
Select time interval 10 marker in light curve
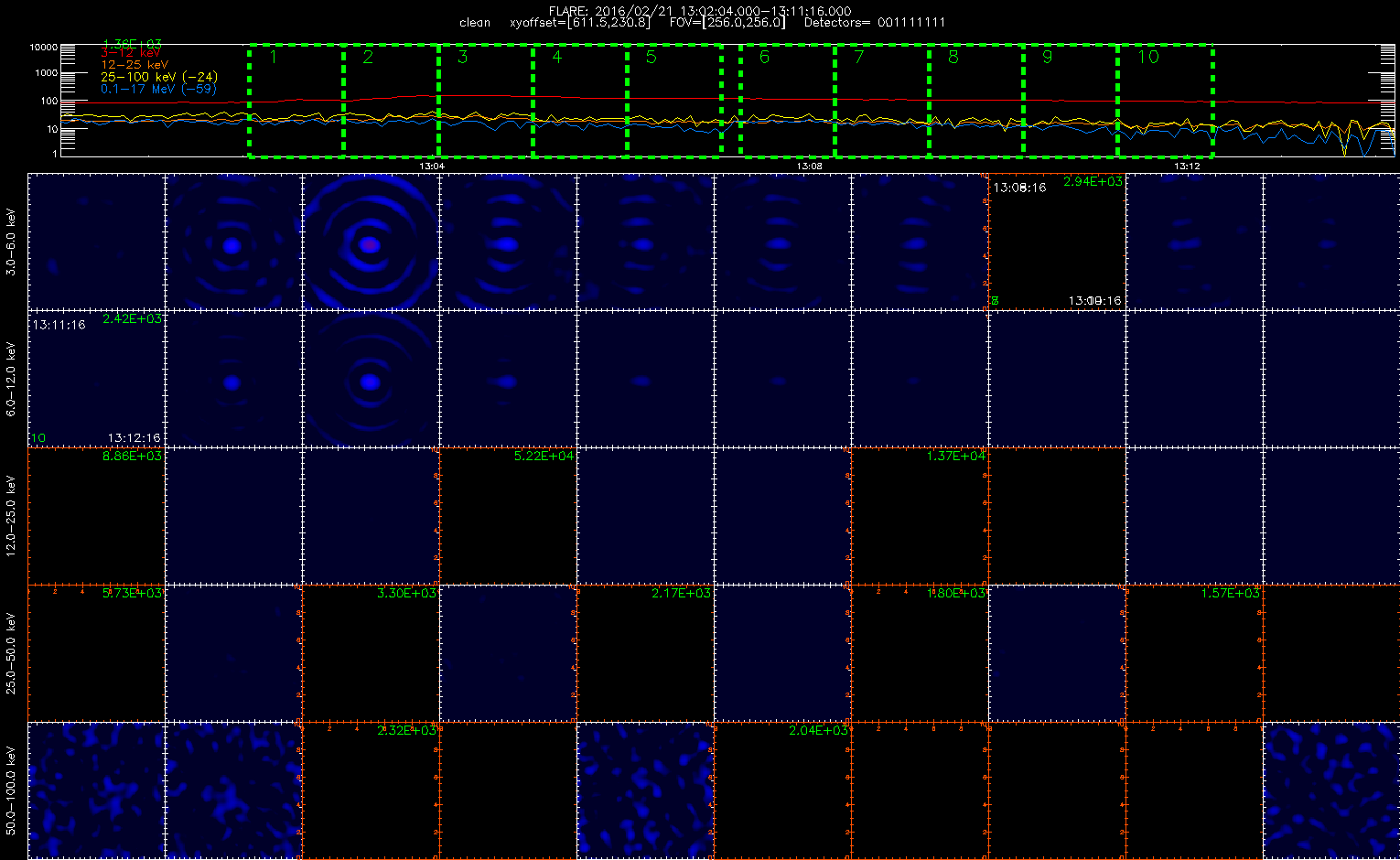coord(1147,58)
